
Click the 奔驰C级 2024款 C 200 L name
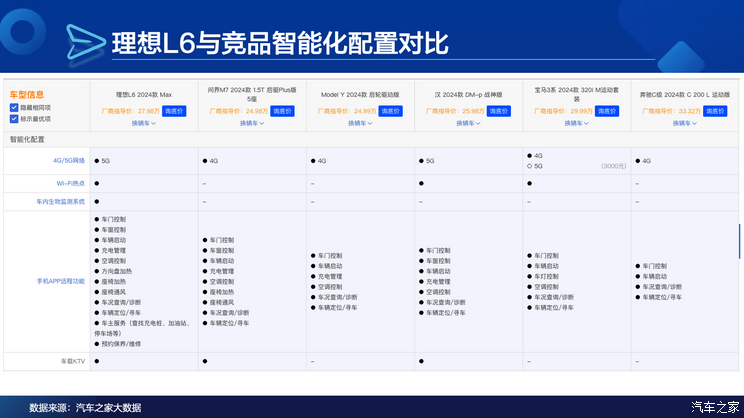(685, 95)
